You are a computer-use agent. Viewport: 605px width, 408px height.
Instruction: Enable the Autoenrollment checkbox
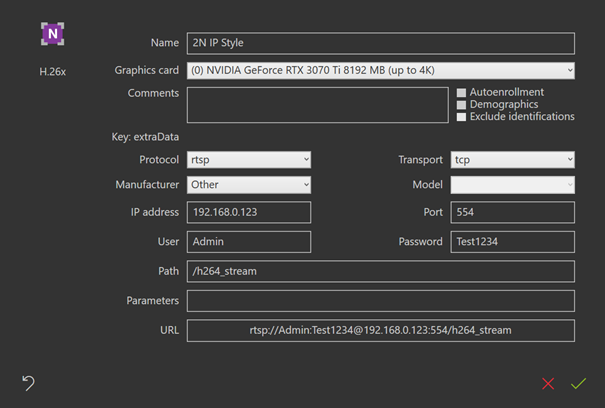tap(462, 93)
